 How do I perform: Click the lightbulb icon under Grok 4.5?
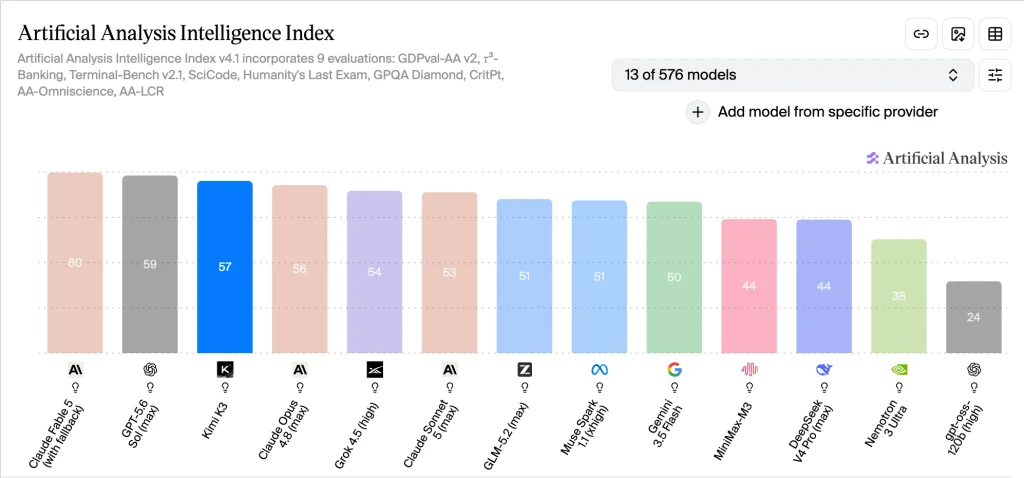(375, 387)
